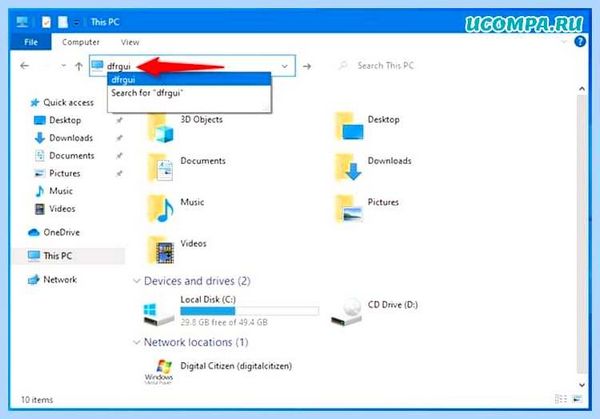Select the Videos folder in main pane
The height and width of the screenshot is (419, 600).
pyautogui.click(x=177, y=250)
